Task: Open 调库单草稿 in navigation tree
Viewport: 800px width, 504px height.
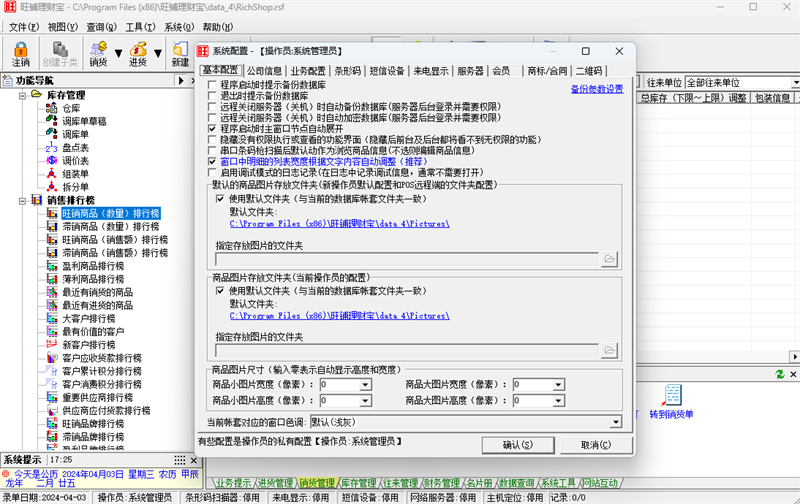Action: 84,121
